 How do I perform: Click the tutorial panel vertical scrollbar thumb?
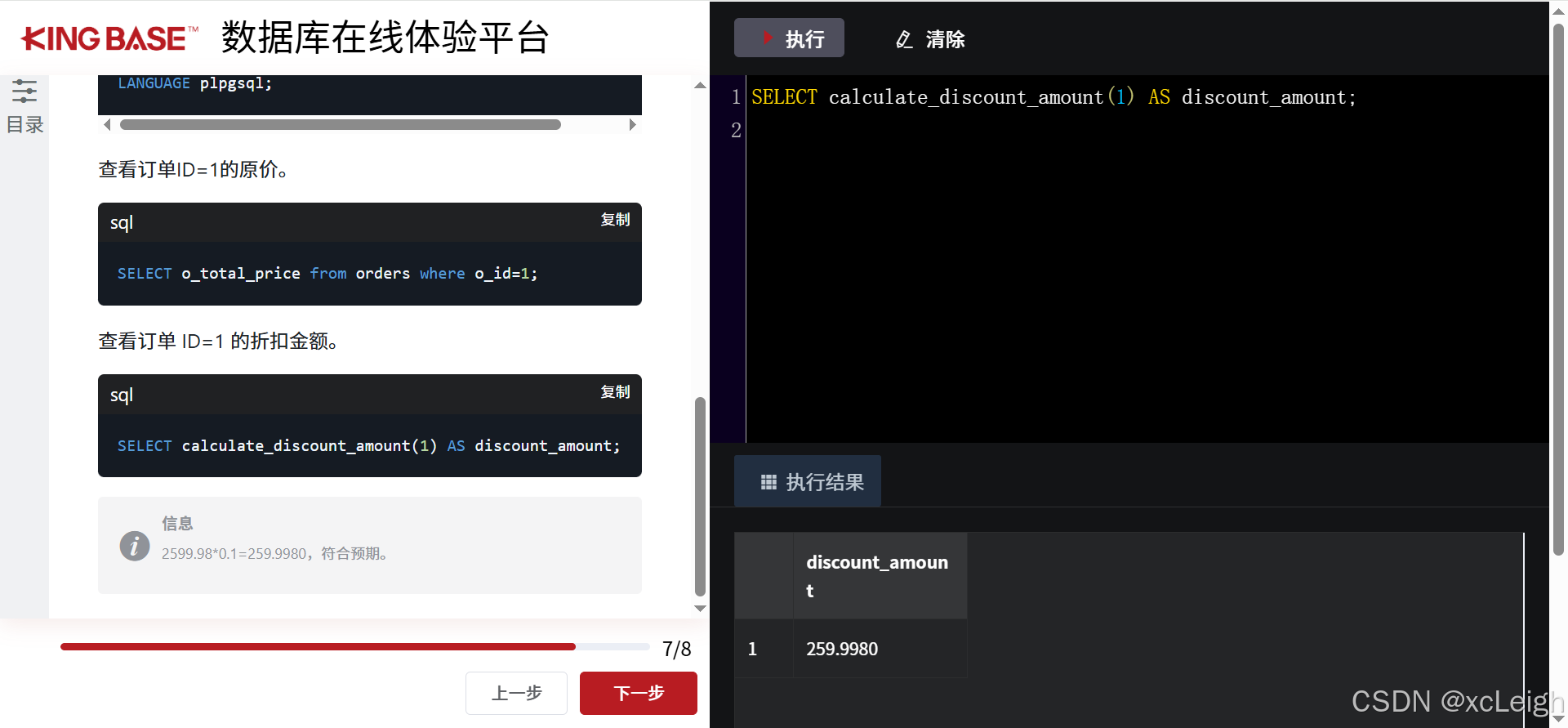click(x=700, y=497)
